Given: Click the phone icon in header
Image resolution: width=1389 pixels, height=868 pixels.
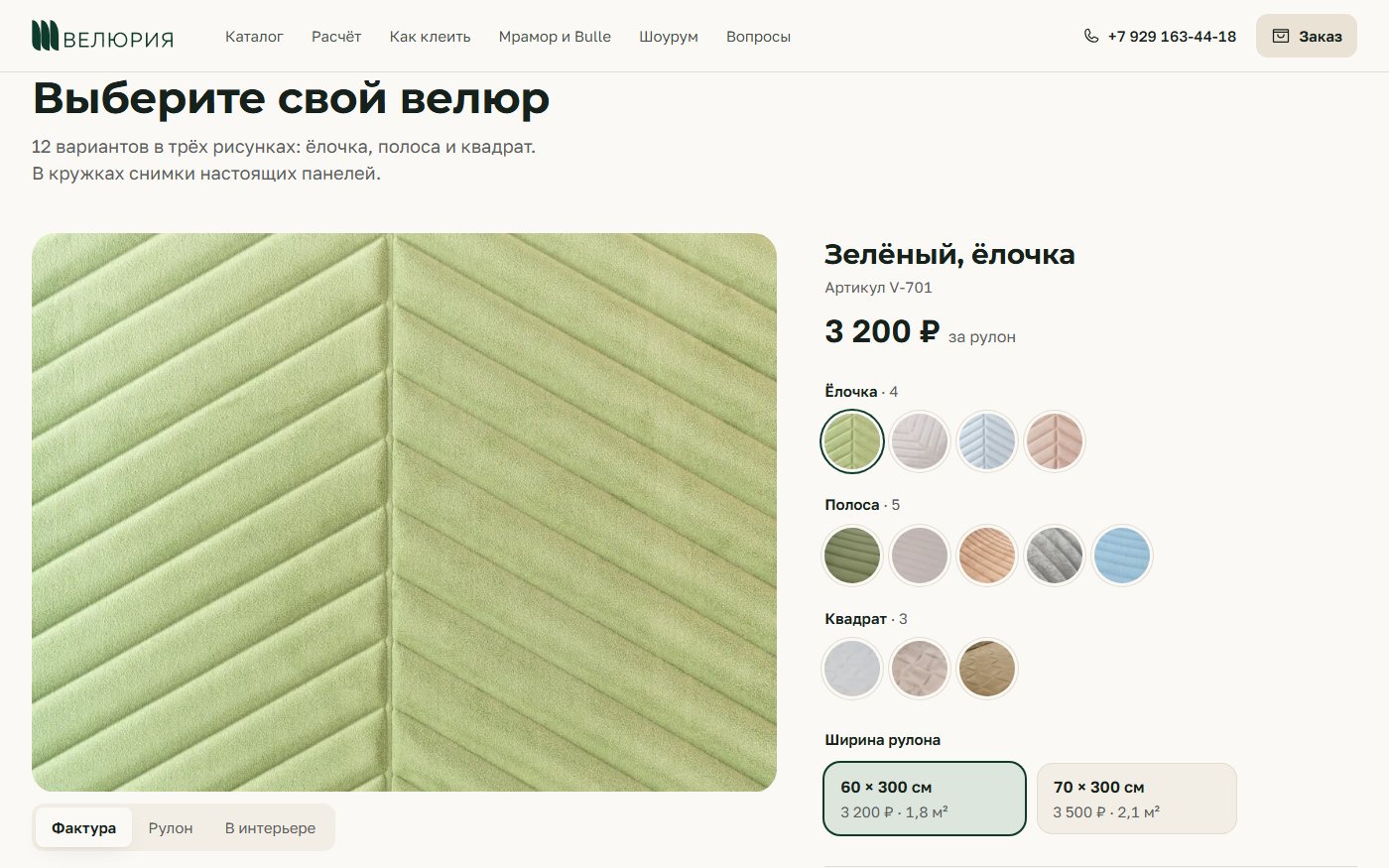Looking at the screenshot, I should [1091, 36].
